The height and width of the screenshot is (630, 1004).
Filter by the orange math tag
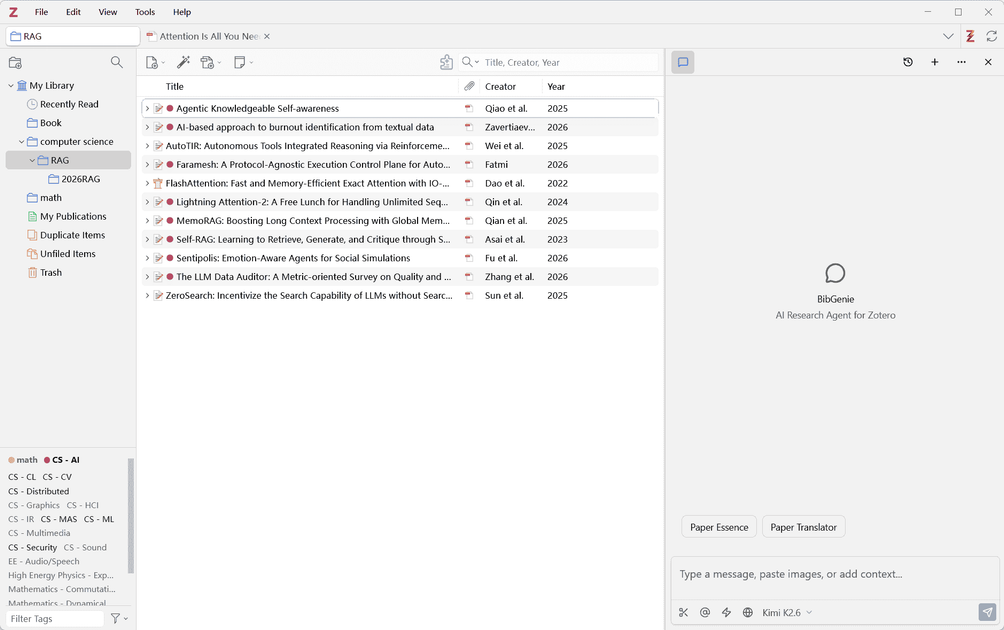[x=23, y=460]
